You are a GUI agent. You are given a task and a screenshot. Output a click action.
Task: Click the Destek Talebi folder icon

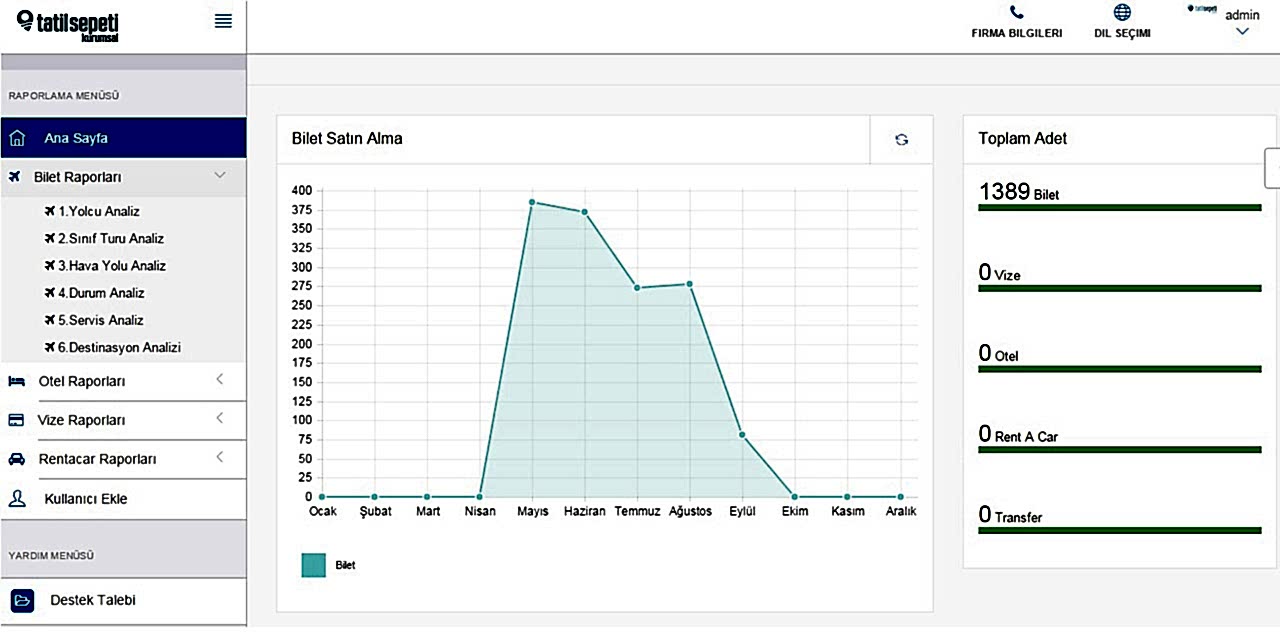[22, 600]
